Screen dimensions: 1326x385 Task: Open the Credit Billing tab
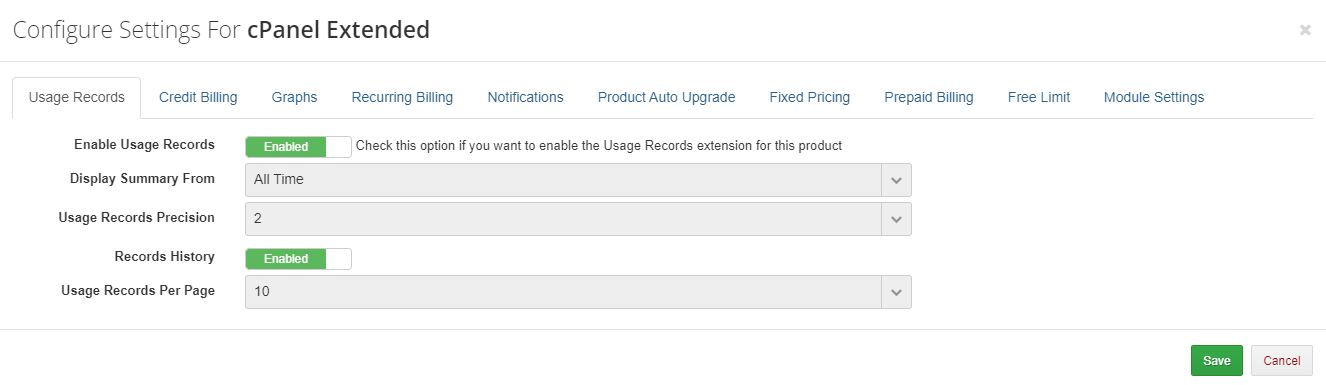tap(198, 98)
